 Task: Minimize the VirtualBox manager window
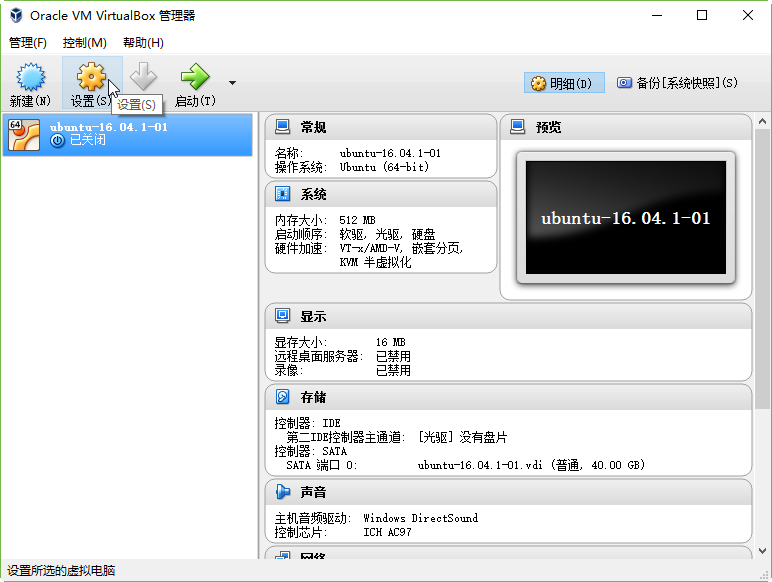657,15
